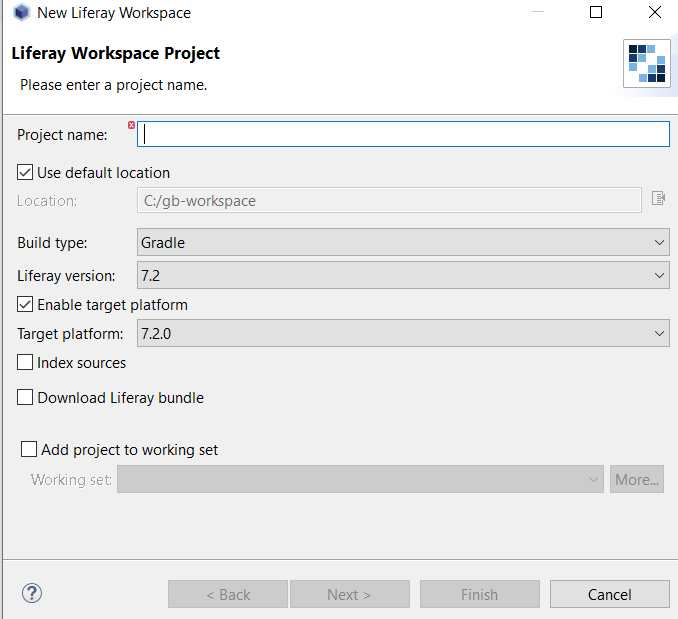This screenshot has width=678, height=619.
Task: Click the Cancel button
Action: 610,594
